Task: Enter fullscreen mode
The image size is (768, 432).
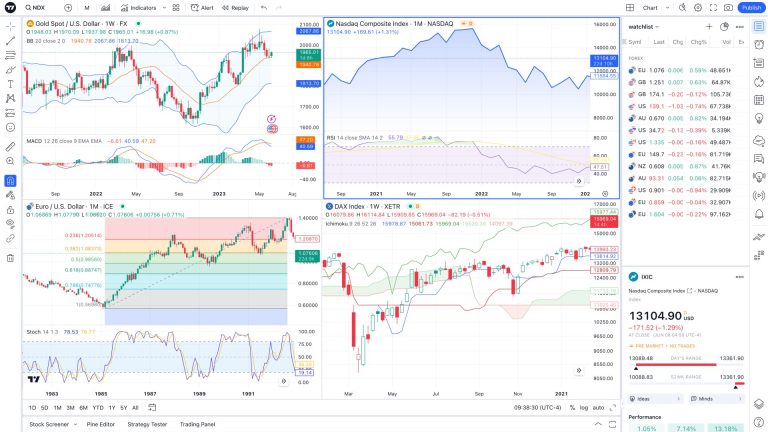Action: [x=713, y=8]
